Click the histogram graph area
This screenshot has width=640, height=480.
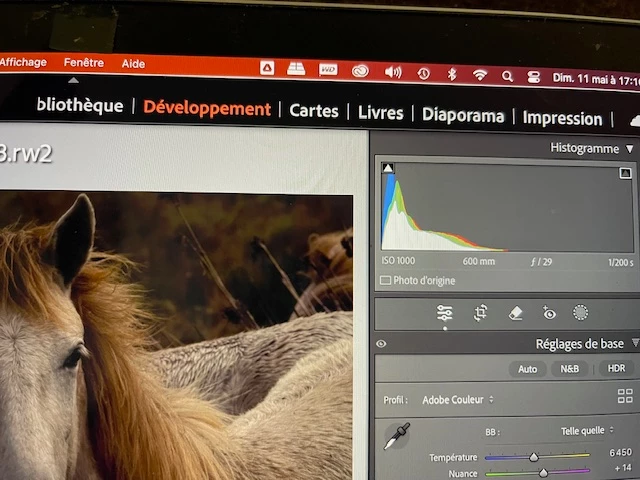[507, 207]
